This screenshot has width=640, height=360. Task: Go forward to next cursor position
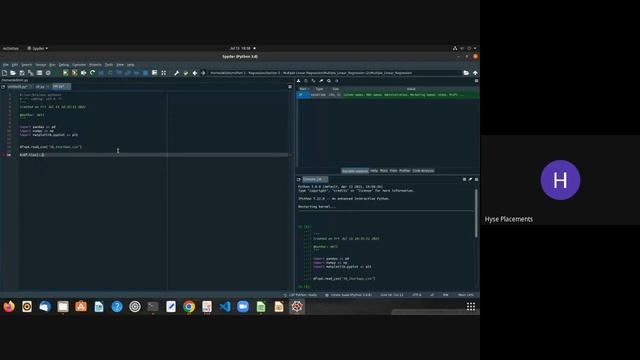(203, 73)
